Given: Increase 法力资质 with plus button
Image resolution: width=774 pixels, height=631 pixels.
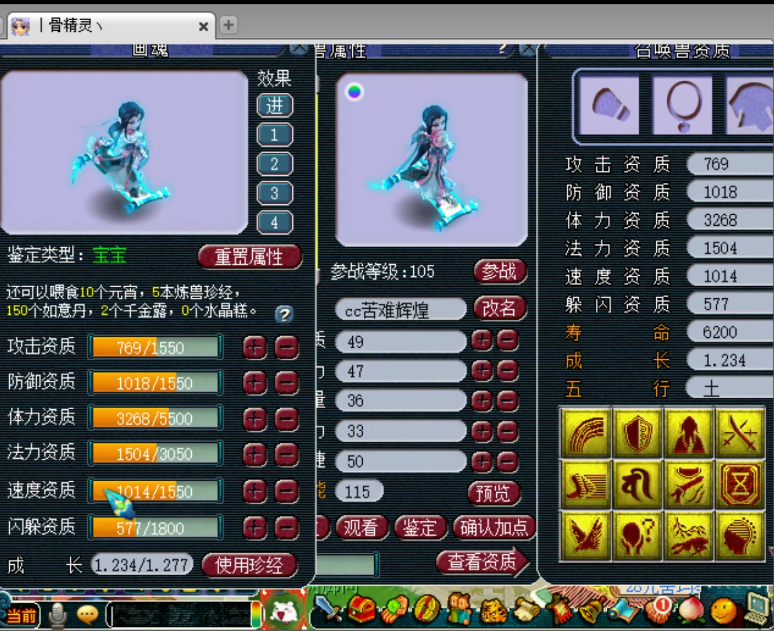Looking at the screenshot, I should (255, 454).
